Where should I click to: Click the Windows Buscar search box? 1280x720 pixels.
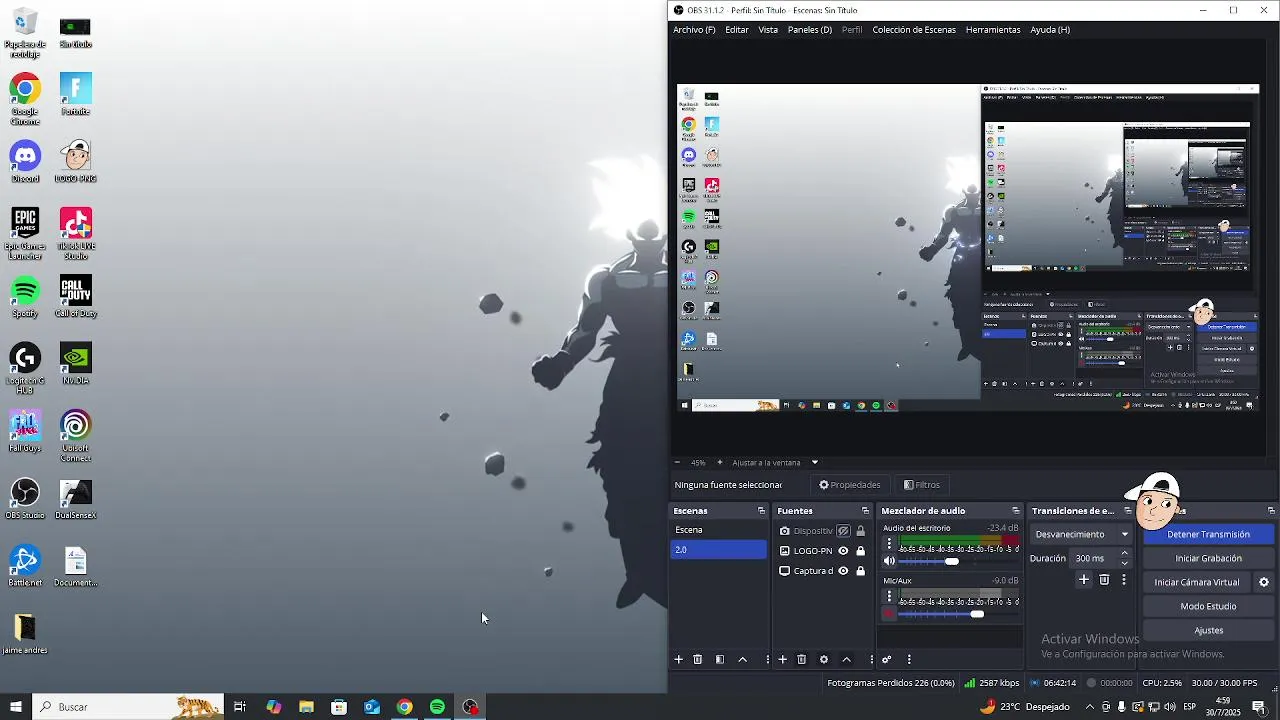point(127,707)
